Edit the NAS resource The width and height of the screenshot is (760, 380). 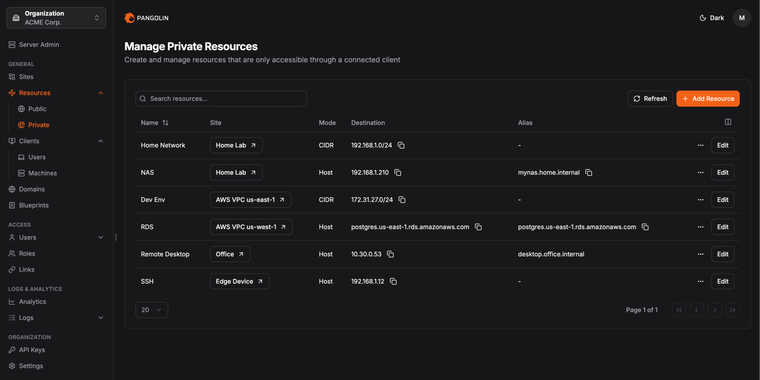[723, 173]
